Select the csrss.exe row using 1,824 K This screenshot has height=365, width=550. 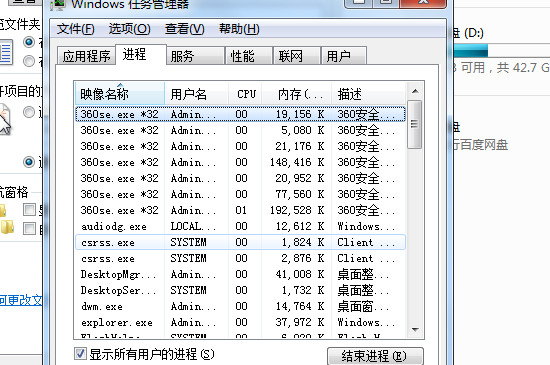pyautogui.click(x=240, y=242)
